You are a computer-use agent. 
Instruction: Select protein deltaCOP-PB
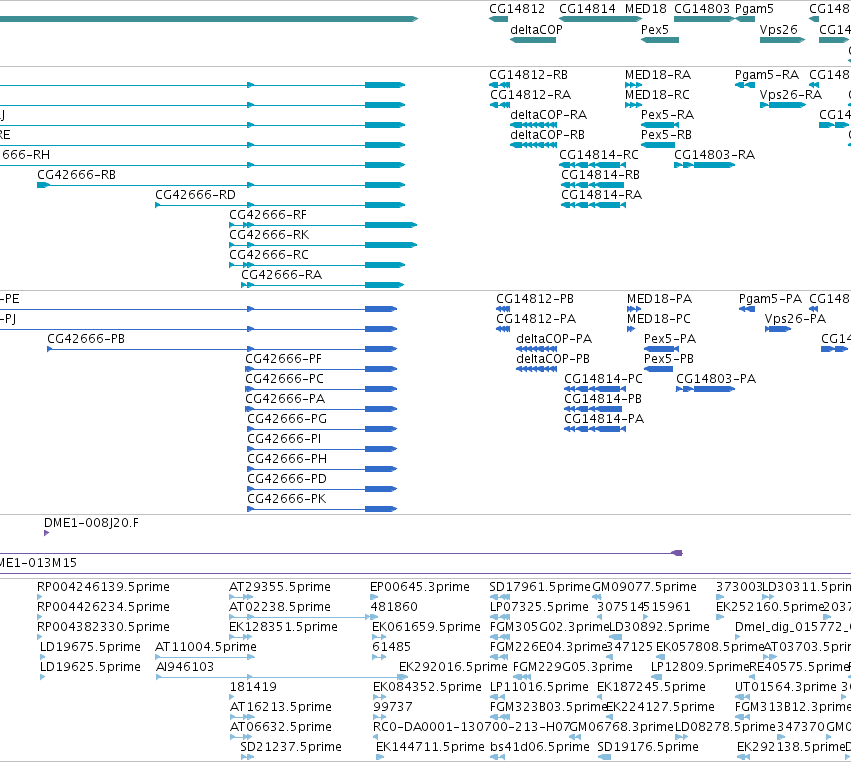(552, 359)
